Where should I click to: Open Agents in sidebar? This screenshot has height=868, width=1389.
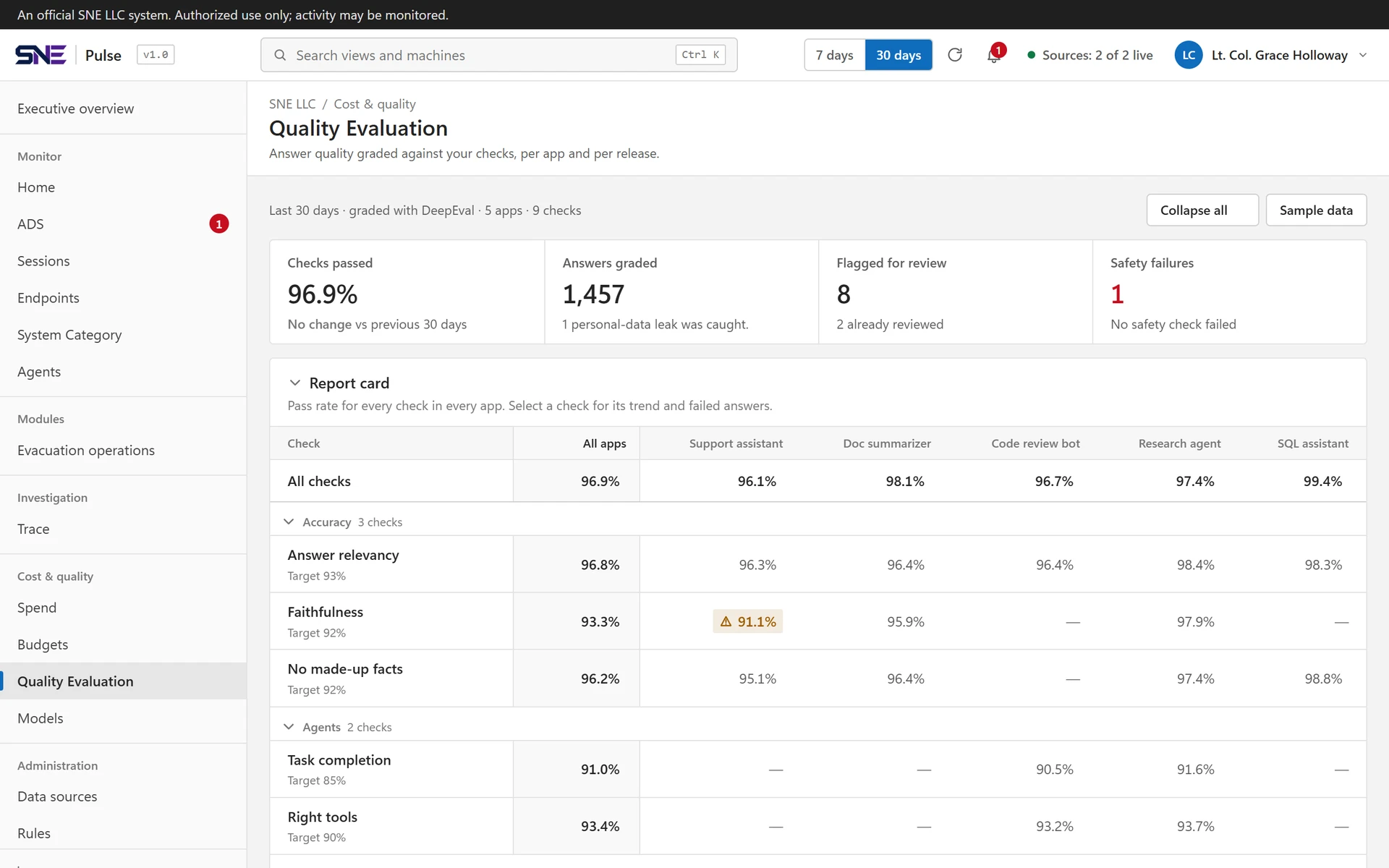click(123, 372)
